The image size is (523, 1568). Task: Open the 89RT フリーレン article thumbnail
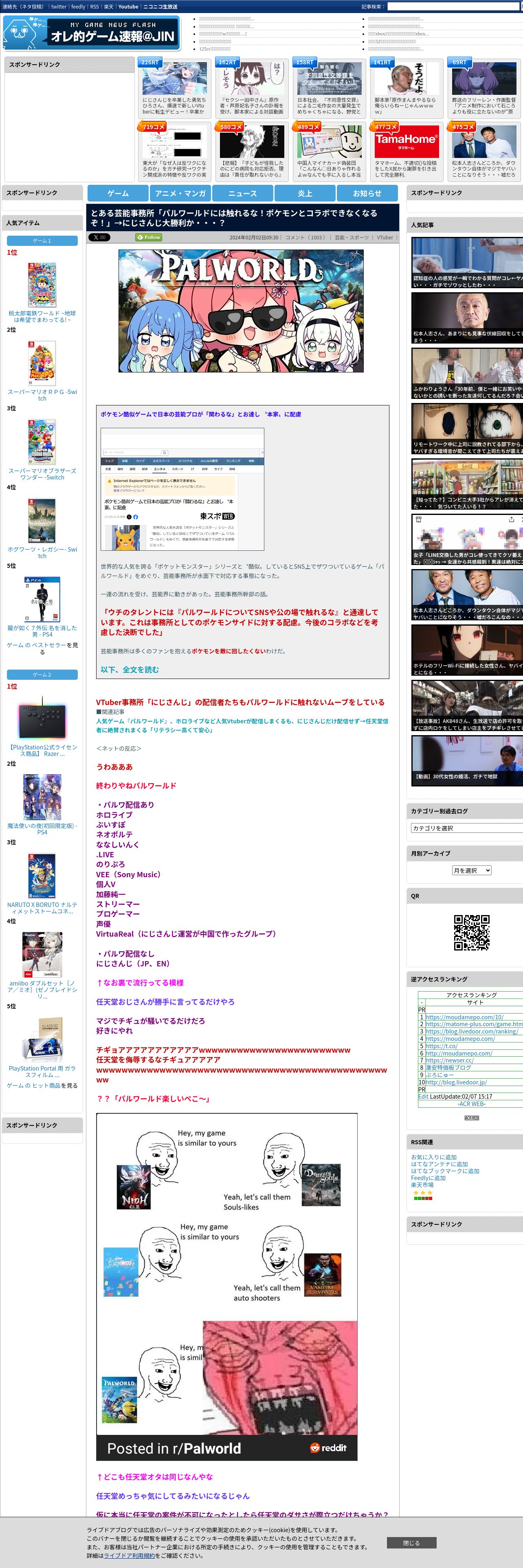click(483, 78)
